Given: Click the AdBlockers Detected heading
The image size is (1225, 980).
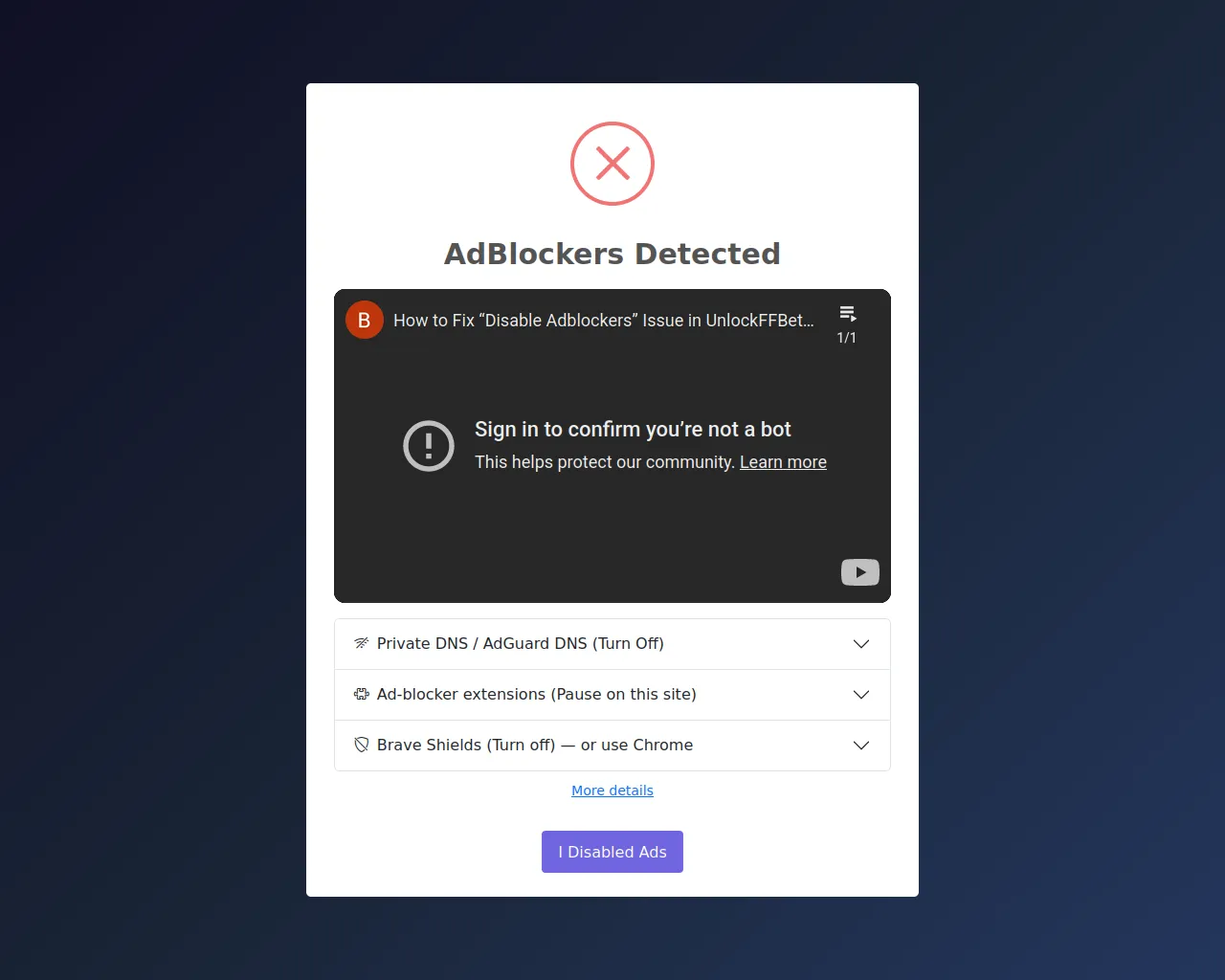Looking at the screenshot, I should 612,254.
